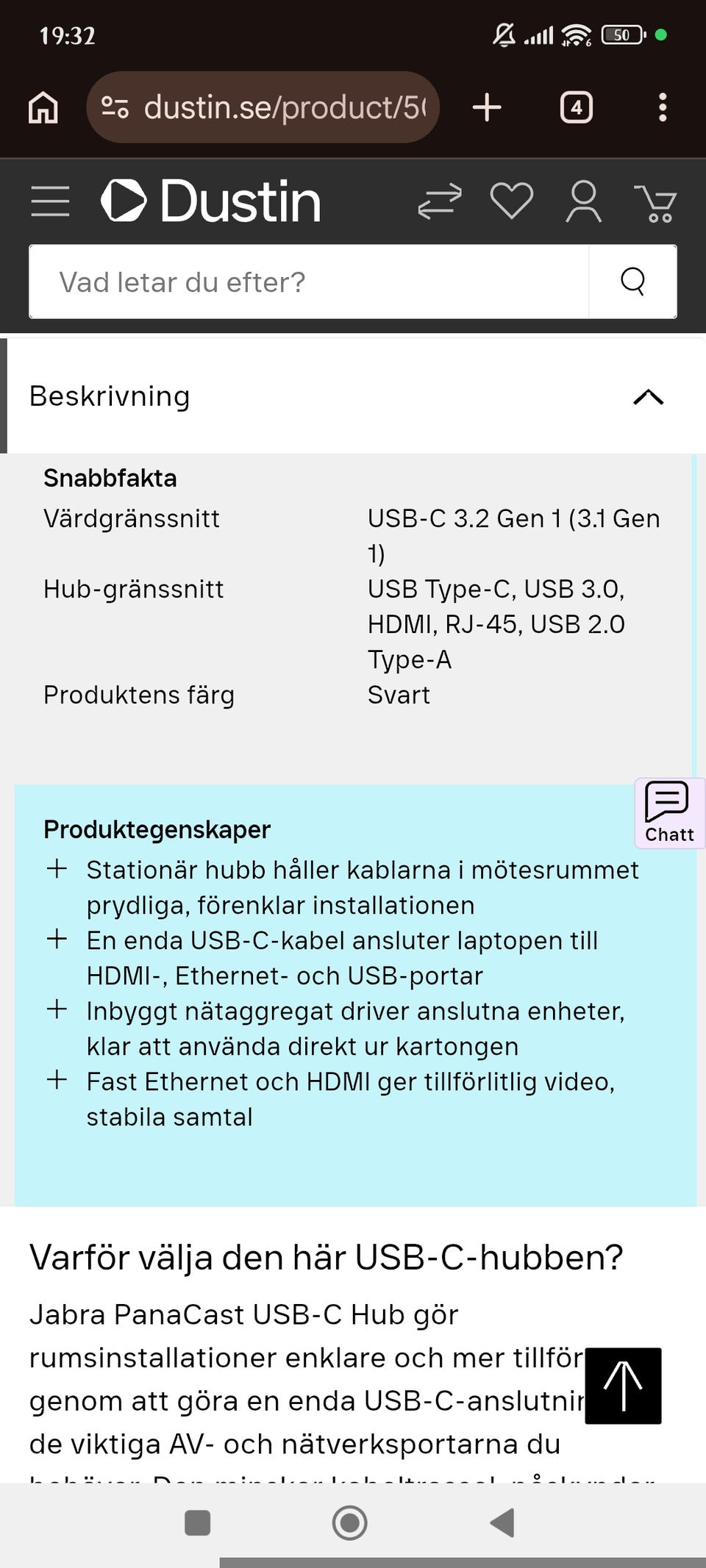The image size is (706, 1568).
Task: Collapse the Beskrivning section
Action: (x=646, y=396)
